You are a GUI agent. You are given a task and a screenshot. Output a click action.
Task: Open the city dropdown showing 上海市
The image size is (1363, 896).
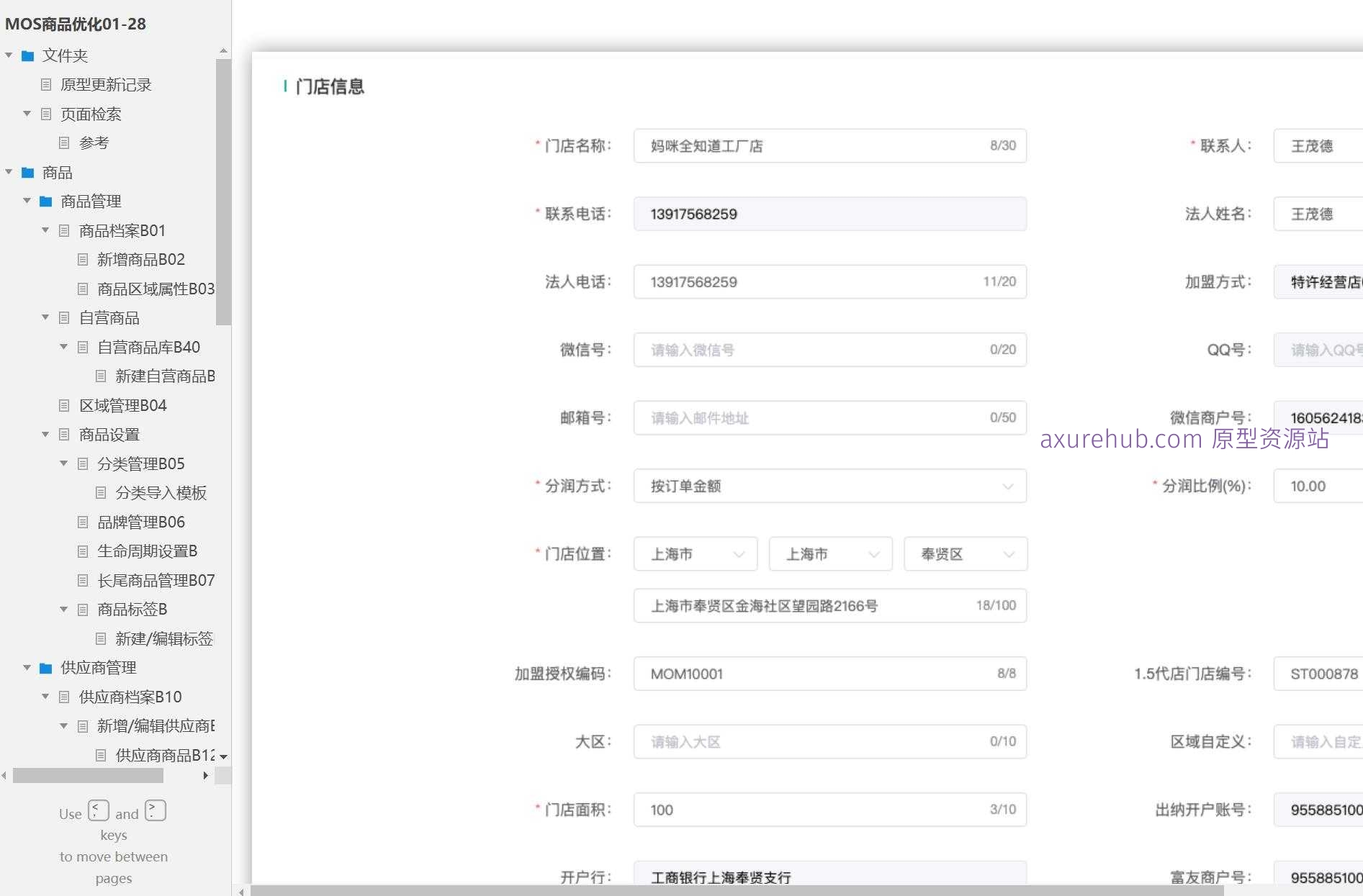tap(829, 553)
